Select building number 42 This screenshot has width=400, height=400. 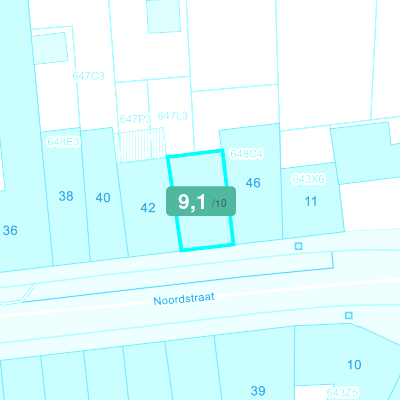[148, 208]
